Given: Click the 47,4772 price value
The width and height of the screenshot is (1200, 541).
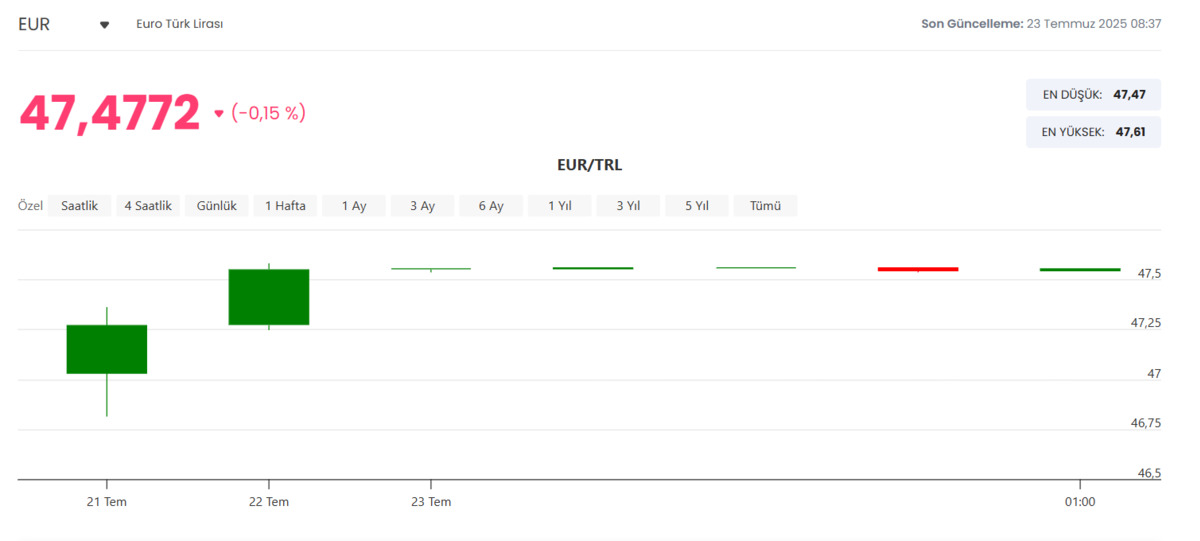Looking at the screenshot, I should [110, 113].
